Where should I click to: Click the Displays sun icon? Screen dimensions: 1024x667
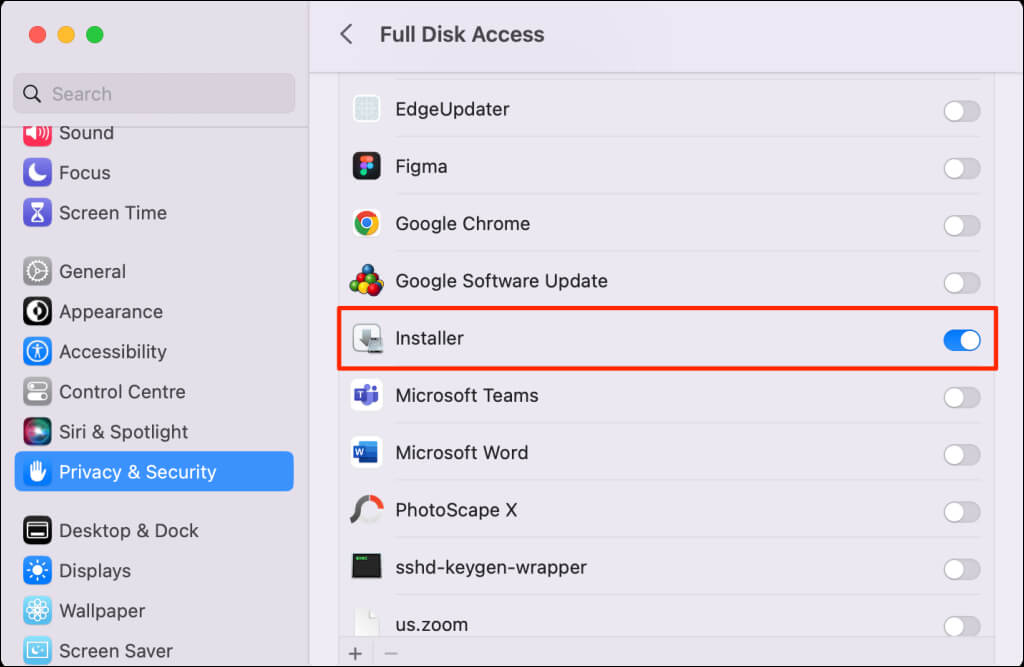point(37,570)
